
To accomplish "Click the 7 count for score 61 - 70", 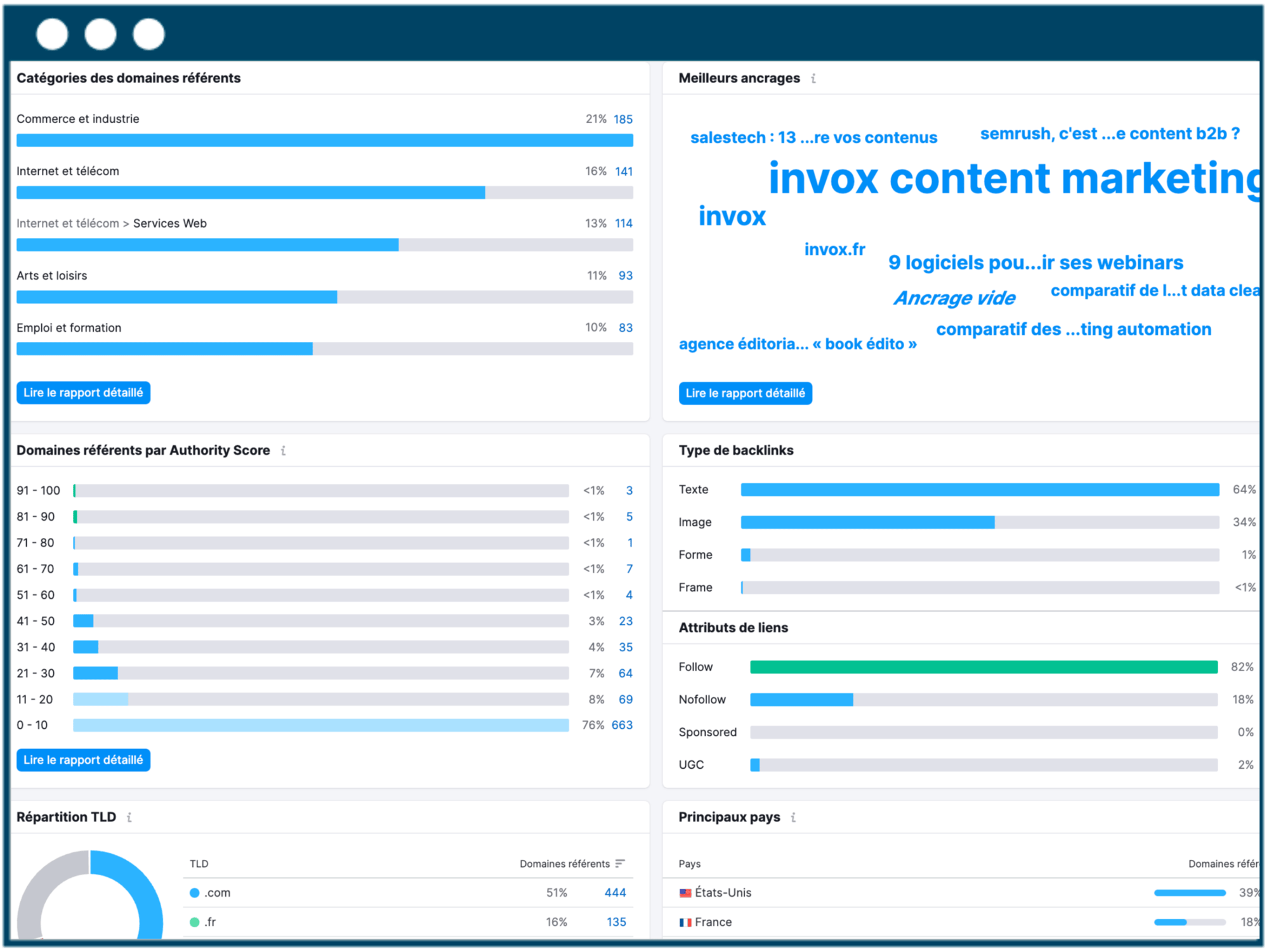I will pyautogui.click(x=629, y=570).
